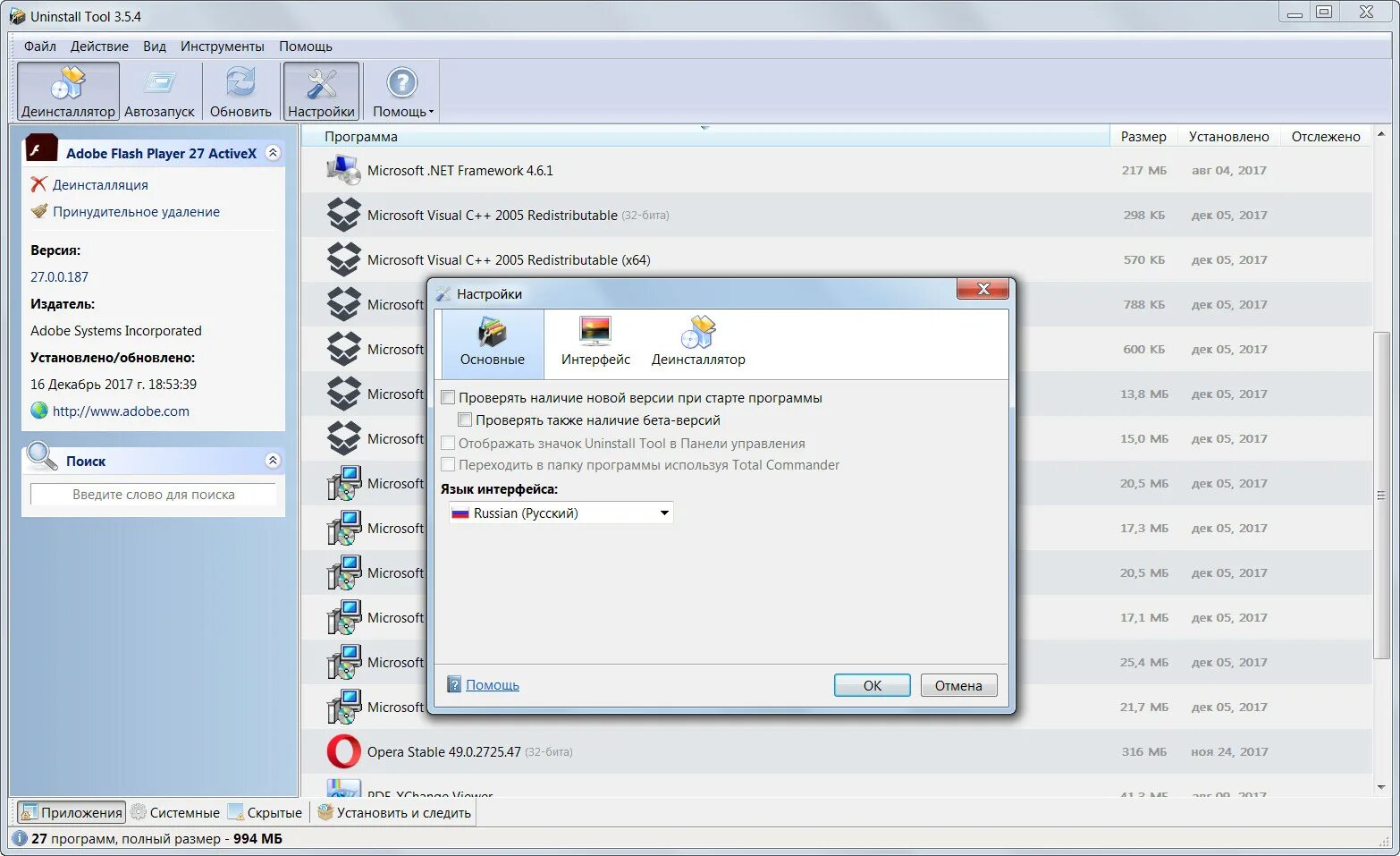Click Принудительное удаление forced removal link
1400x856 pixels.
136,211
